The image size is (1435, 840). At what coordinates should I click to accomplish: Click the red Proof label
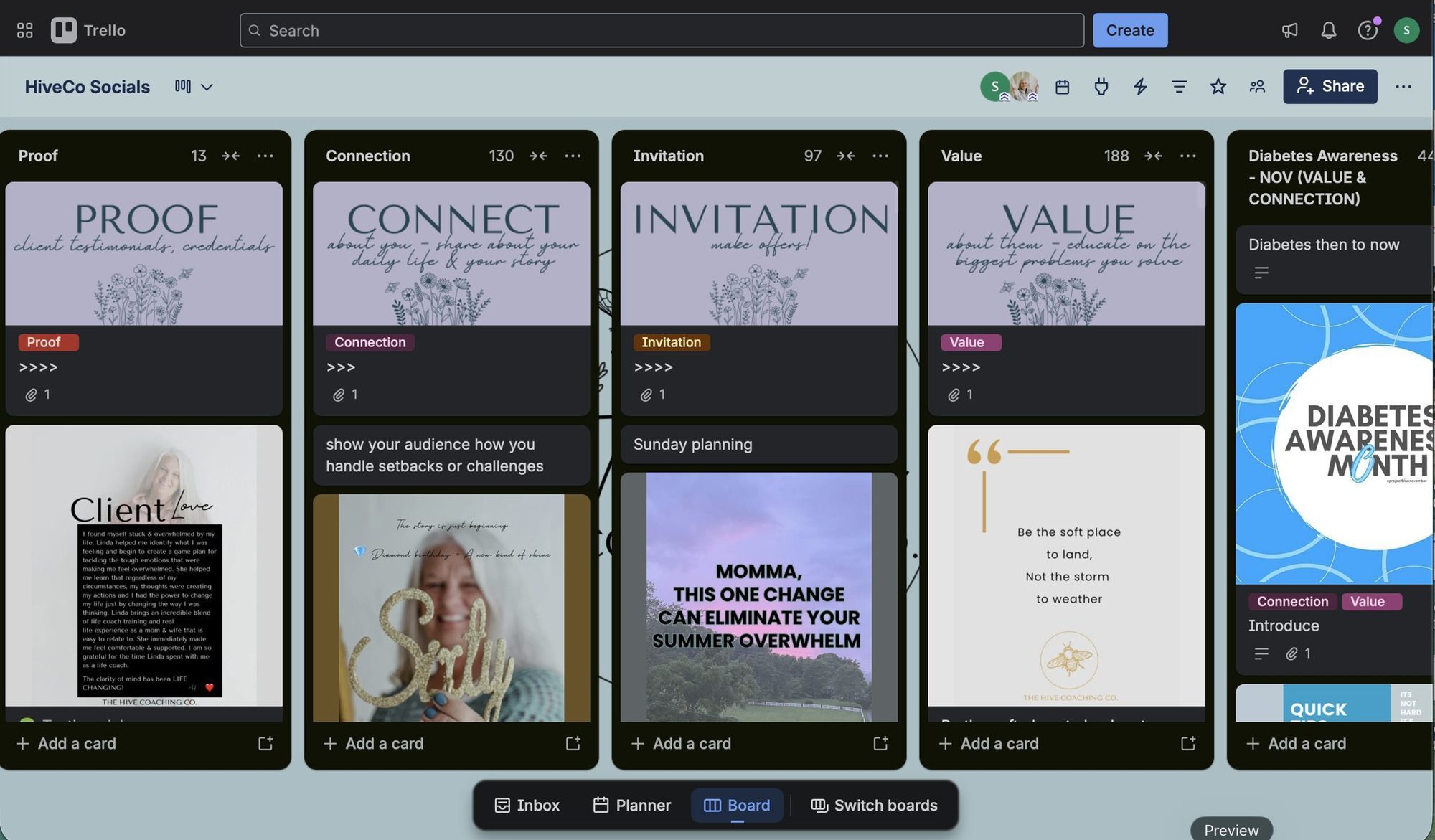tap(48, 342)
